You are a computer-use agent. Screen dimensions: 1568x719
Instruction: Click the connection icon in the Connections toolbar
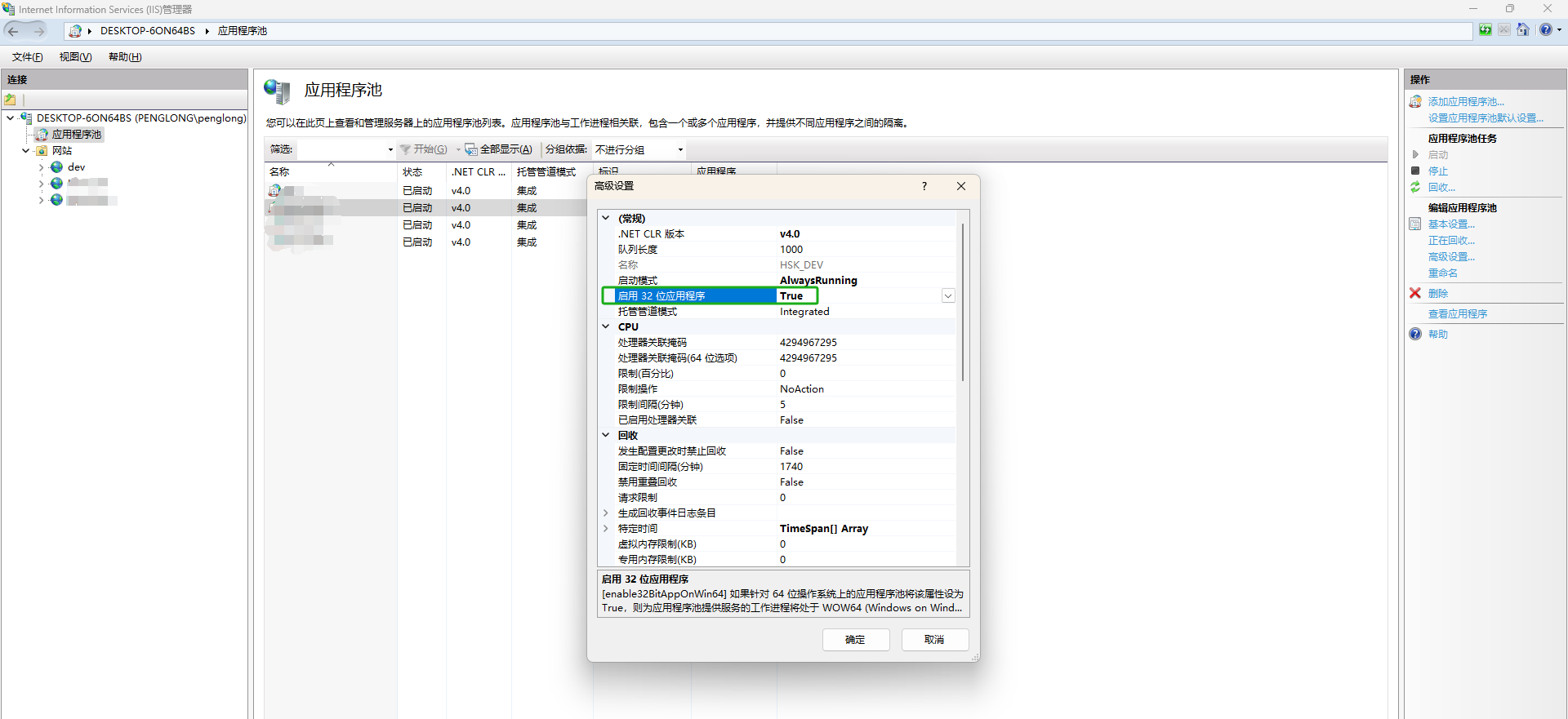11,100
